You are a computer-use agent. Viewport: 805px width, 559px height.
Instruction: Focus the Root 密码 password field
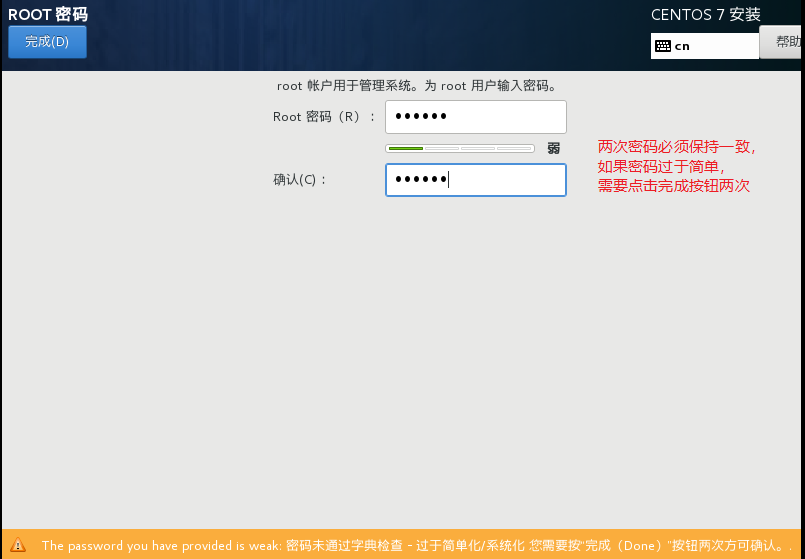coord(476,117)
